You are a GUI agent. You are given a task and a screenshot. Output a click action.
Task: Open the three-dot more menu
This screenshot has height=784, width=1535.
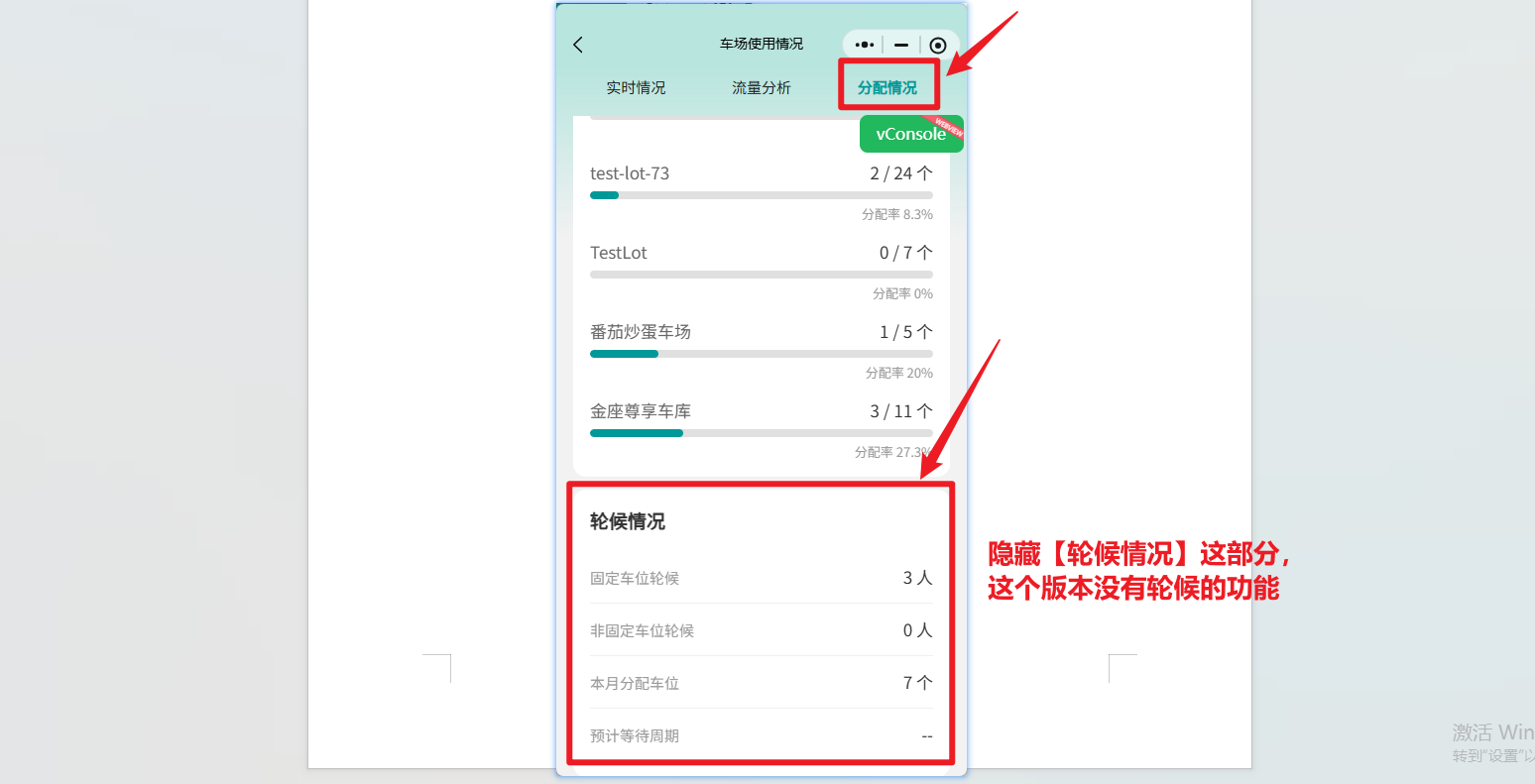(x=865, y=45)
